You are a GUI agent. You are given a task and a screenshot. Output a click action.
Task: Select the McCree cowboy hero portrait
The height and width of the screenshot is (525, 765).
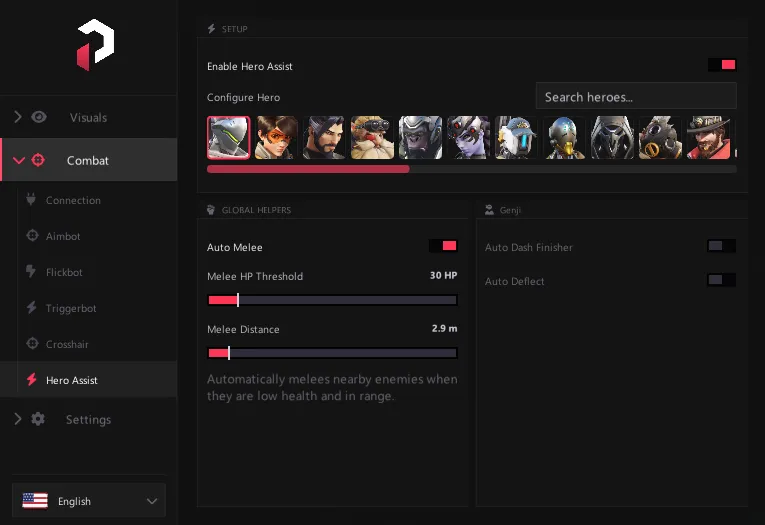(708, 138)
